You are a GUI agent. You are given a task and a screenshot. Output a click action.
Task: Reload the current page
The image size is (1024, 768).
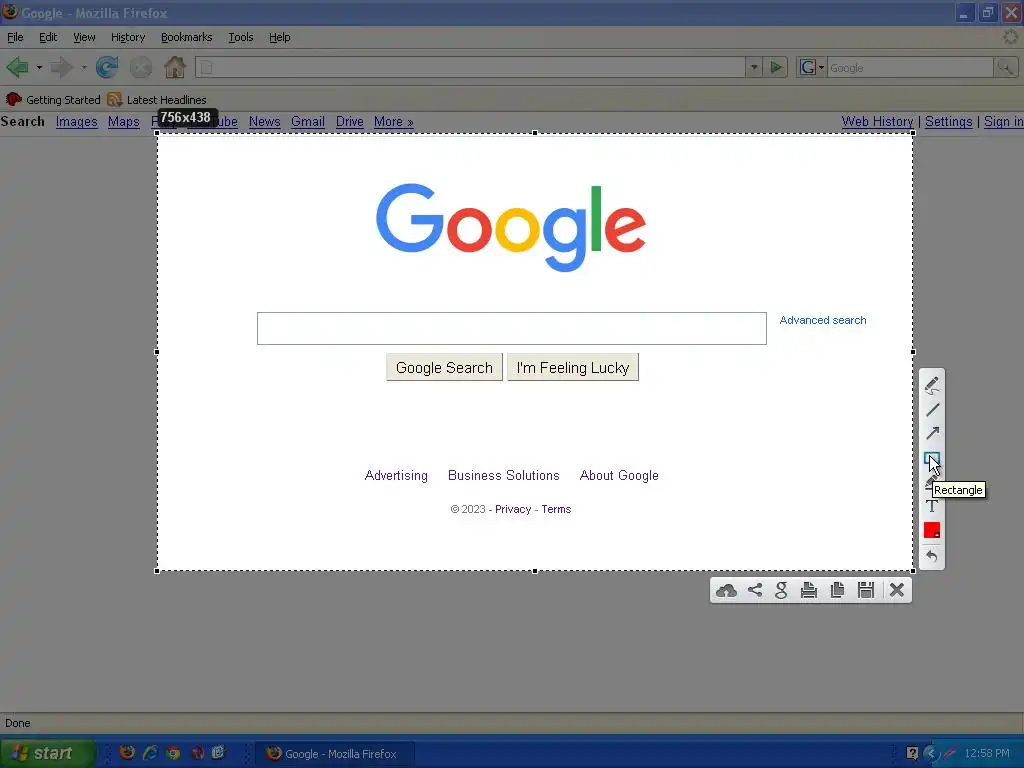point(107,67)
